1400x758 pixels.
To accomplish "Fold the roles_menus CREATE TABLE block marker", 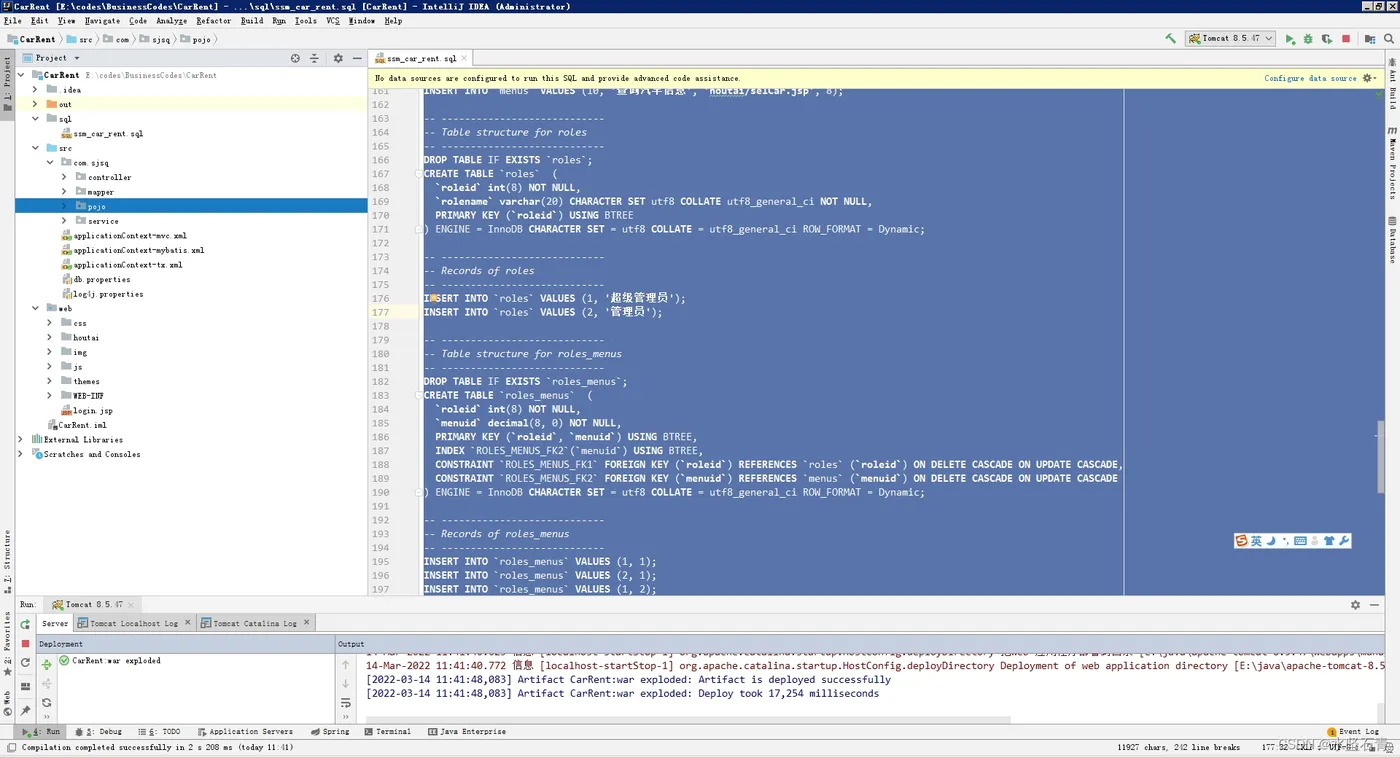I will [420, 395].
